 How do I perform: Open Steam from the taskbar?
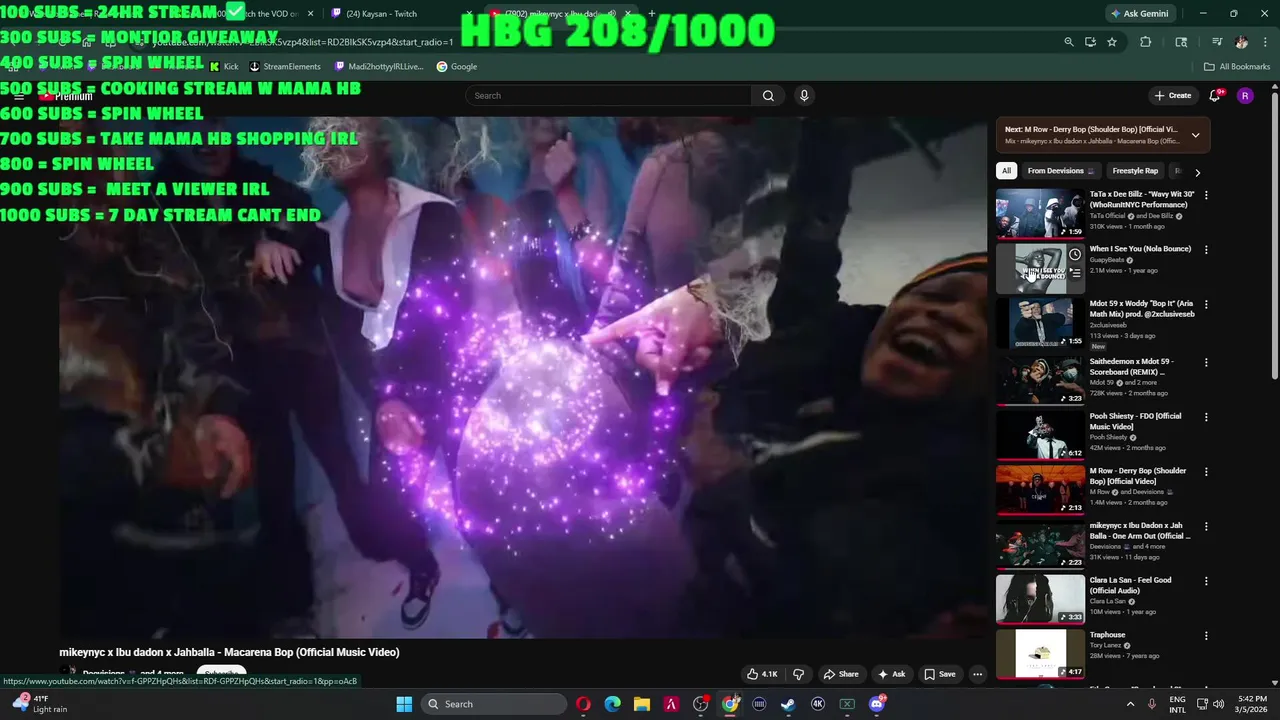tap(788, 704)
